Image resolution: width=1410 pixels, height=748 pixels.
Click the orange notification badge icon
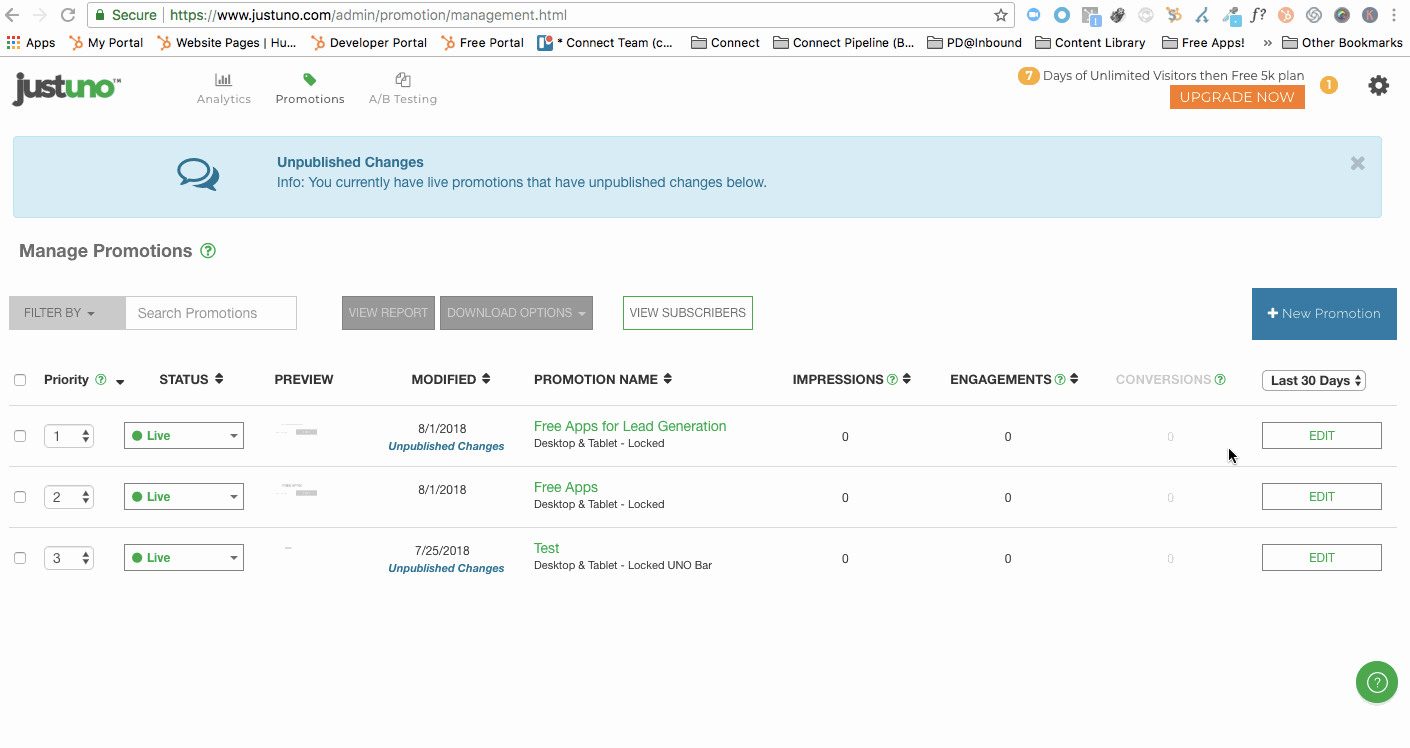coord(1328,86)
